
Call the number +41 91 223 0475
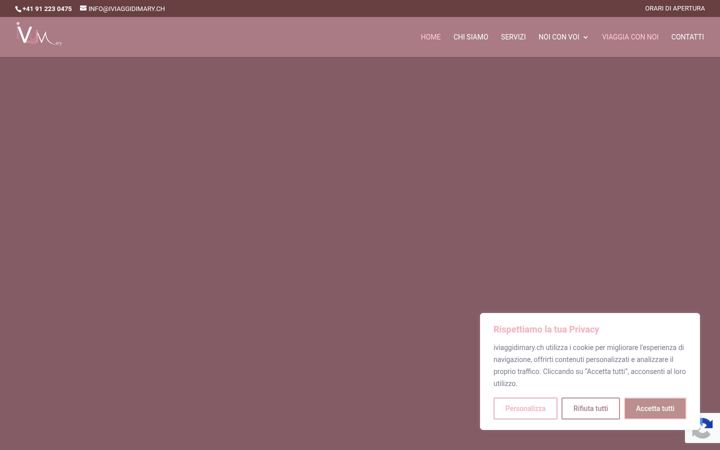pyautogui.click(x=47, y=9)
